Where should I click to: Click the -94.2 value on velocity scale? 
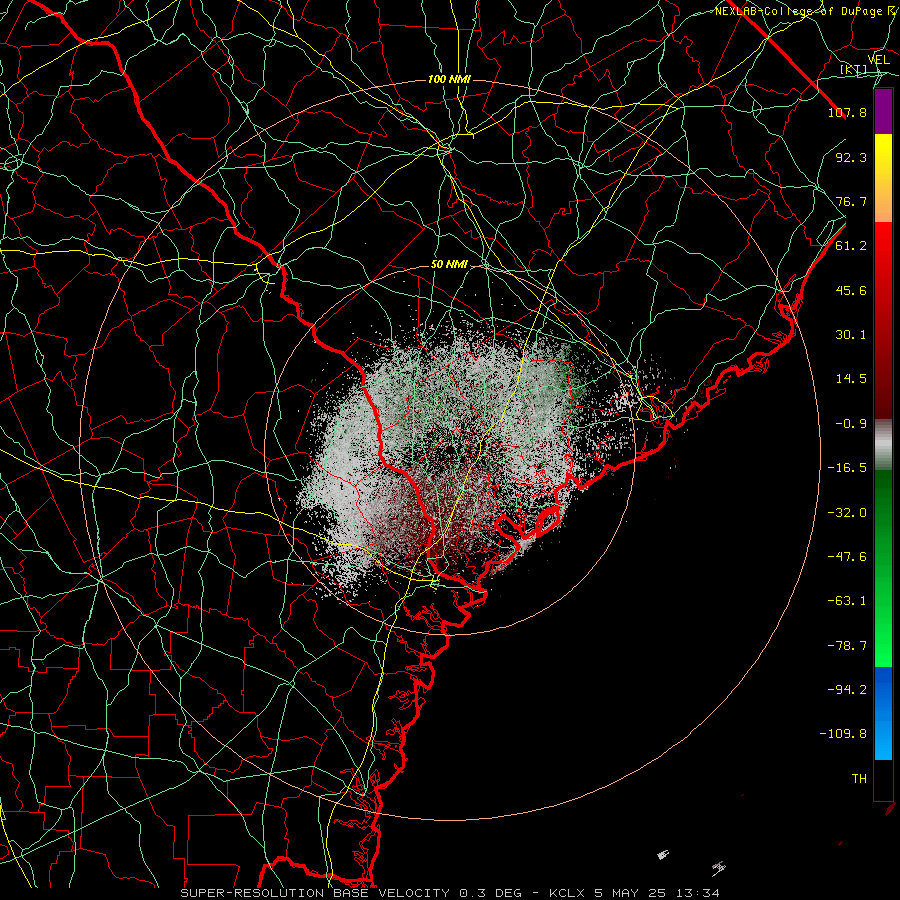pyautogui.click(x=847, y=690)
